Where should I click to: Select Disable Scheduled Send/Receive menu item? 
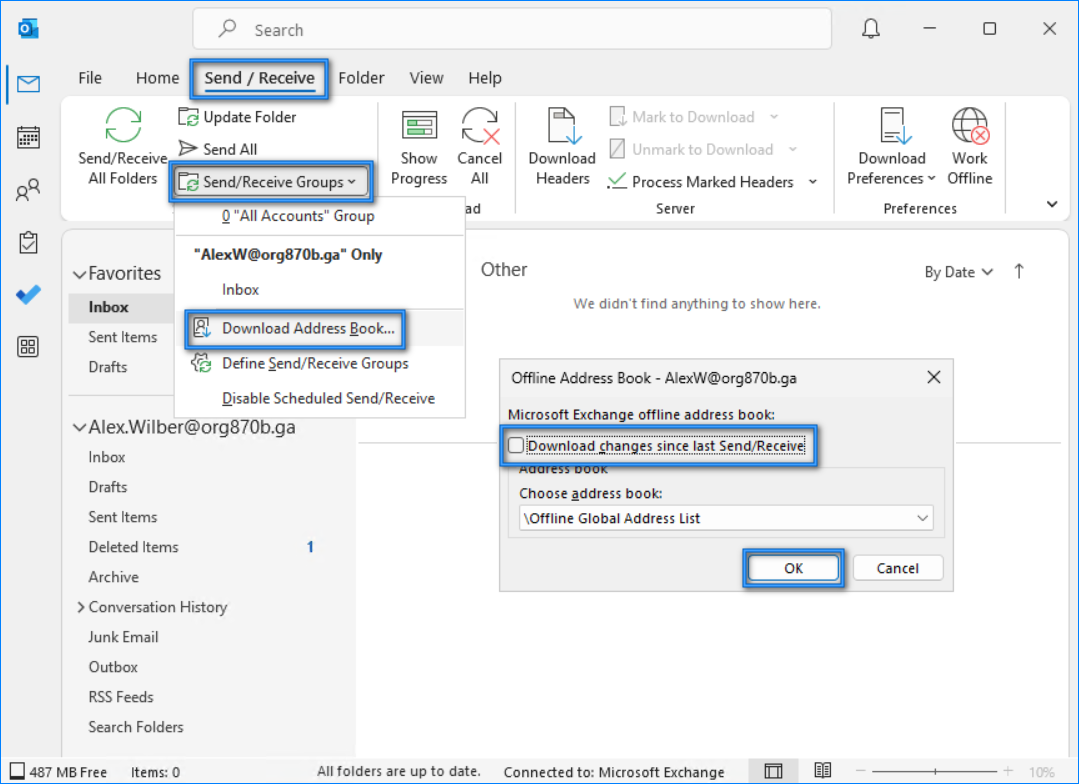321,398
